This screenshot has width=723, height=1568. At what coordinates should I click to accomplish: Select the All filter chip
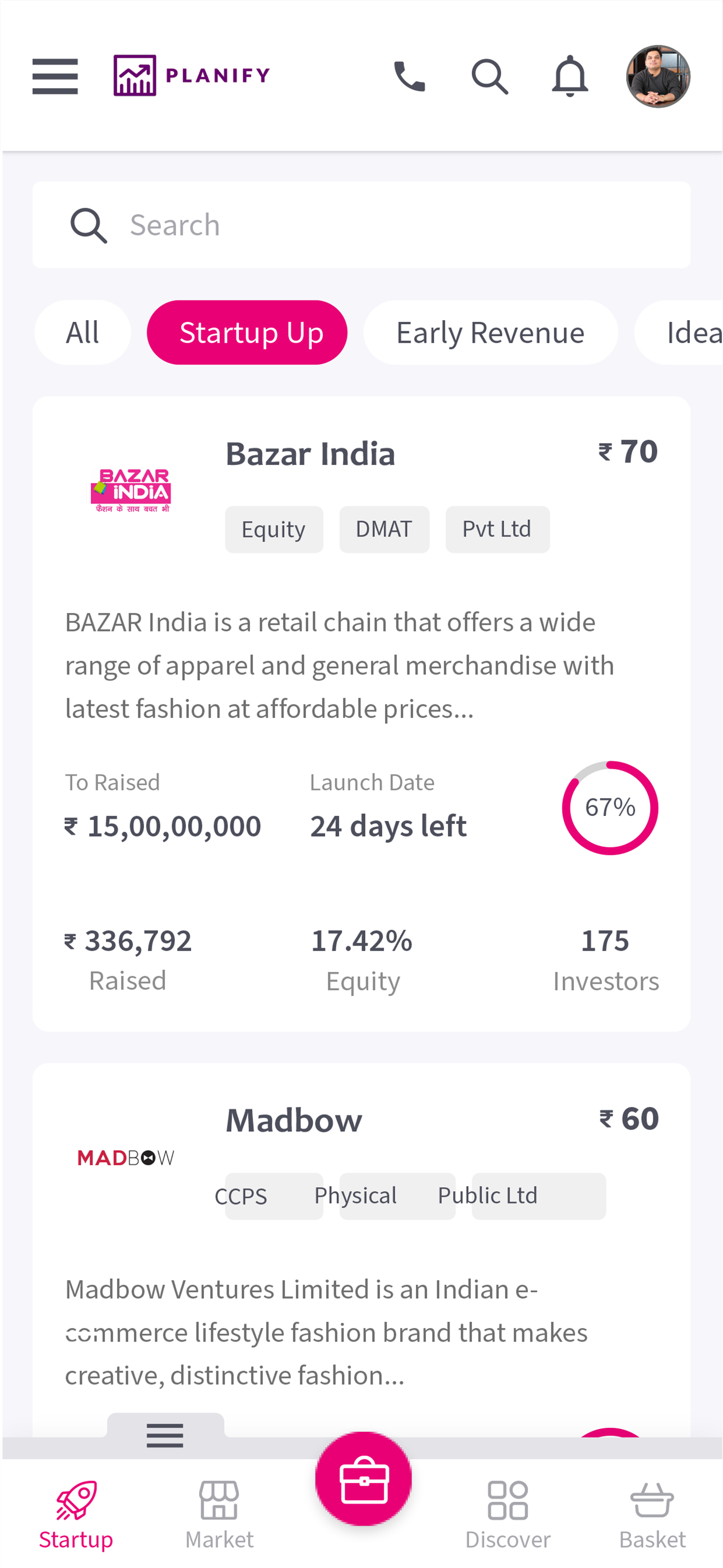point(82,333)
